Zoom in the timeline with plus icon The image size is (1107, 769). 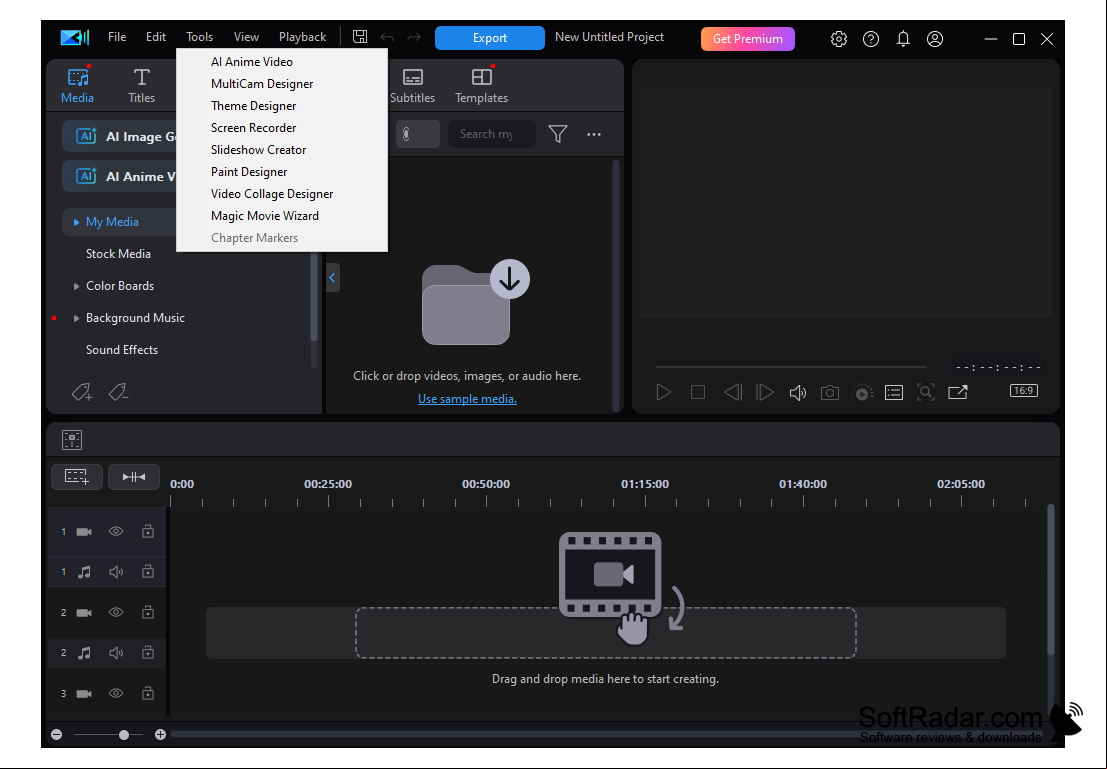pyautogui.click(x=160, y=734)
